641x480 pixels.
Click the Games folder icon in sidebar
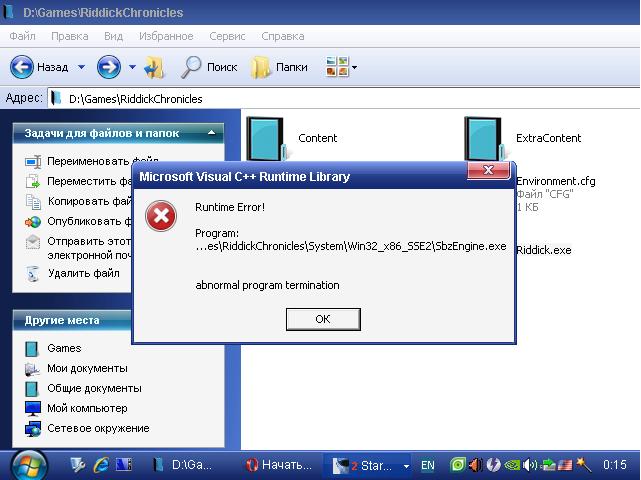pyautogui.click(x=32, y=349)
